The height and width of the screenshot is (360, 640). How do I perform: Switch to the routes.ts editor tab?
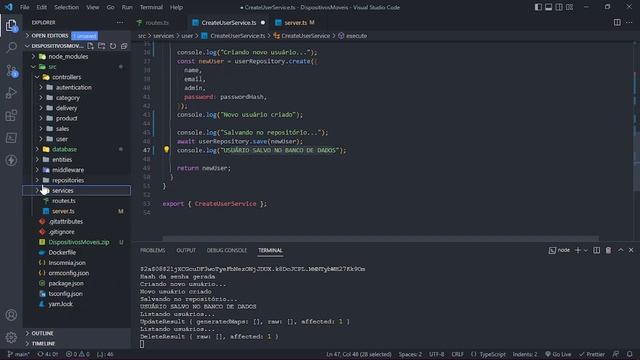pos(157,22)
